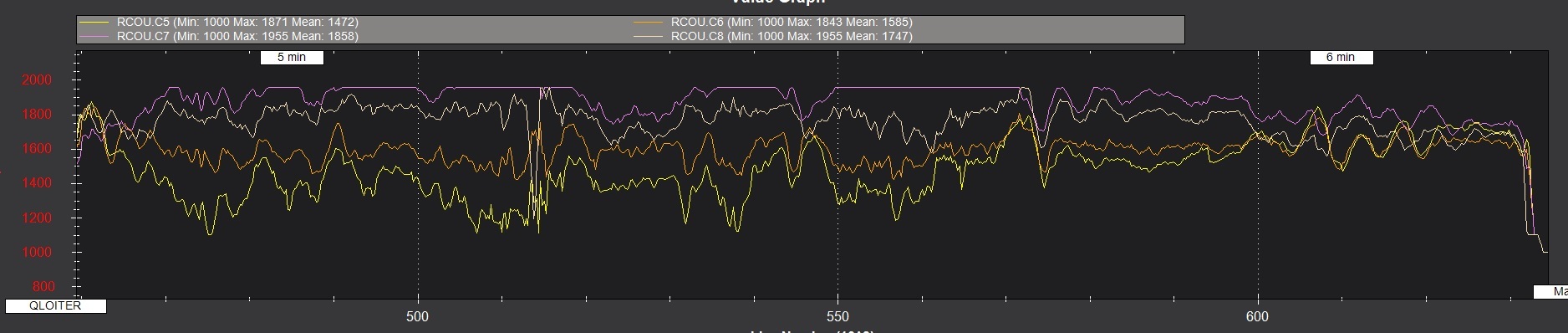The height and width of the screenshot is (333, 1568).
Task: Click the 600 x-axis label
Action: click(x=1257, y=317)
